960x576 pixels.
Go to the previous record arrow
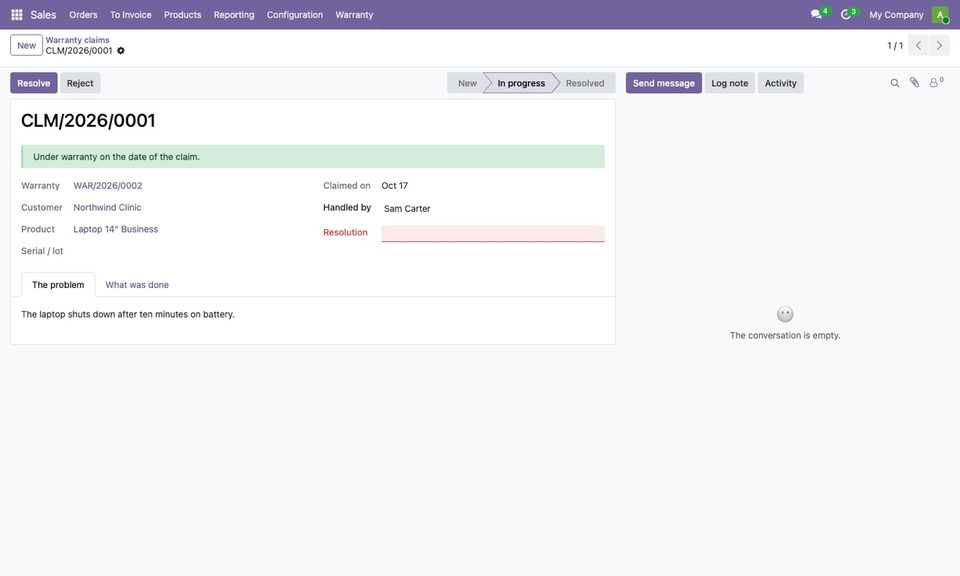click(918, 45)
